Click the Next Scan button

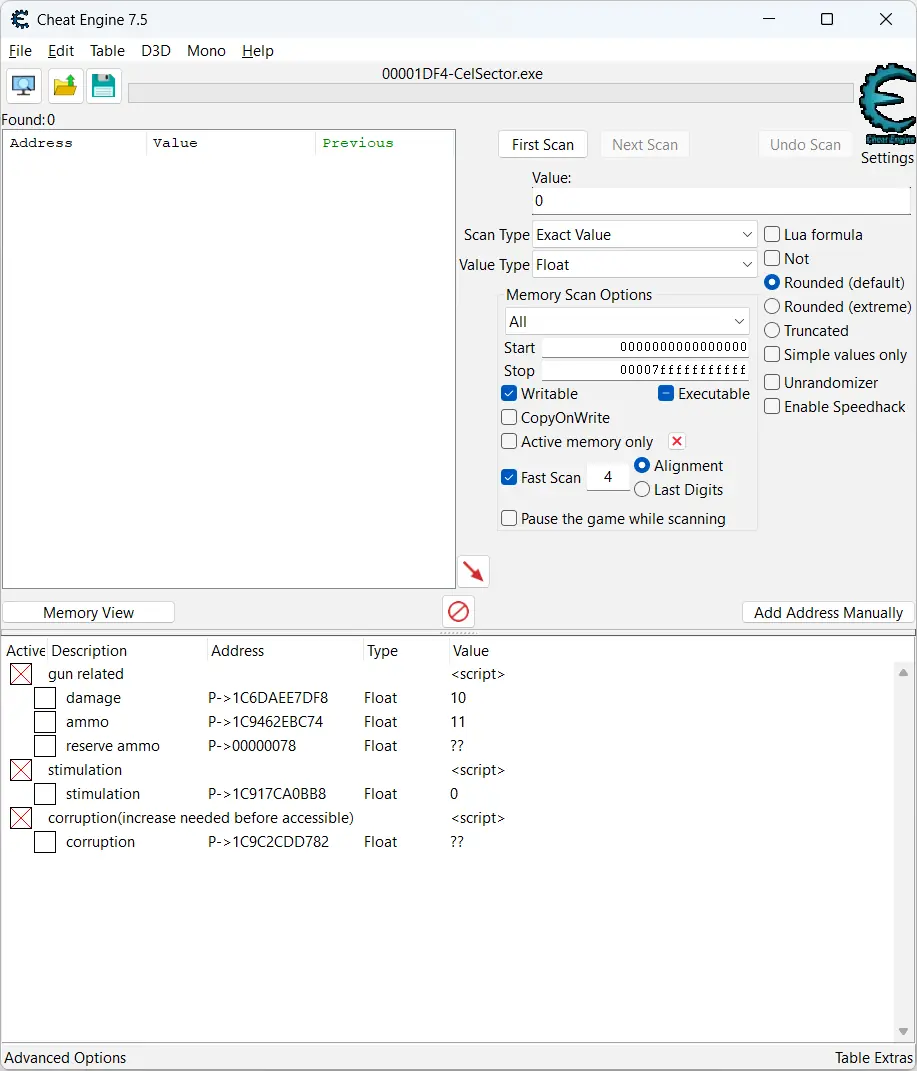click(645, 145)
